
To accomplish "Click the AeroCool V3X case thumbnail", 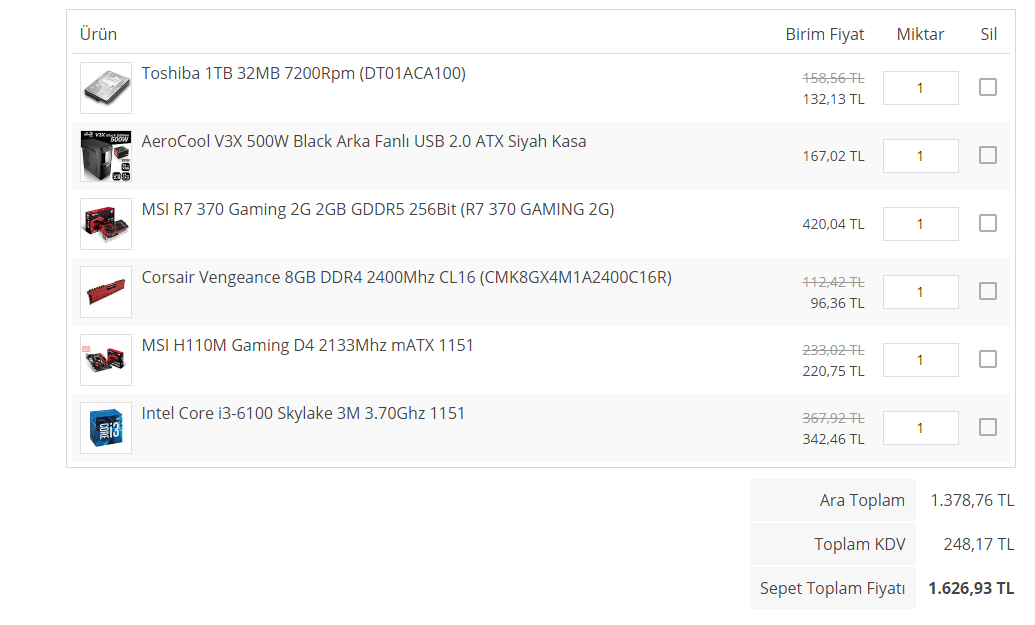I will tap(106, 156).
